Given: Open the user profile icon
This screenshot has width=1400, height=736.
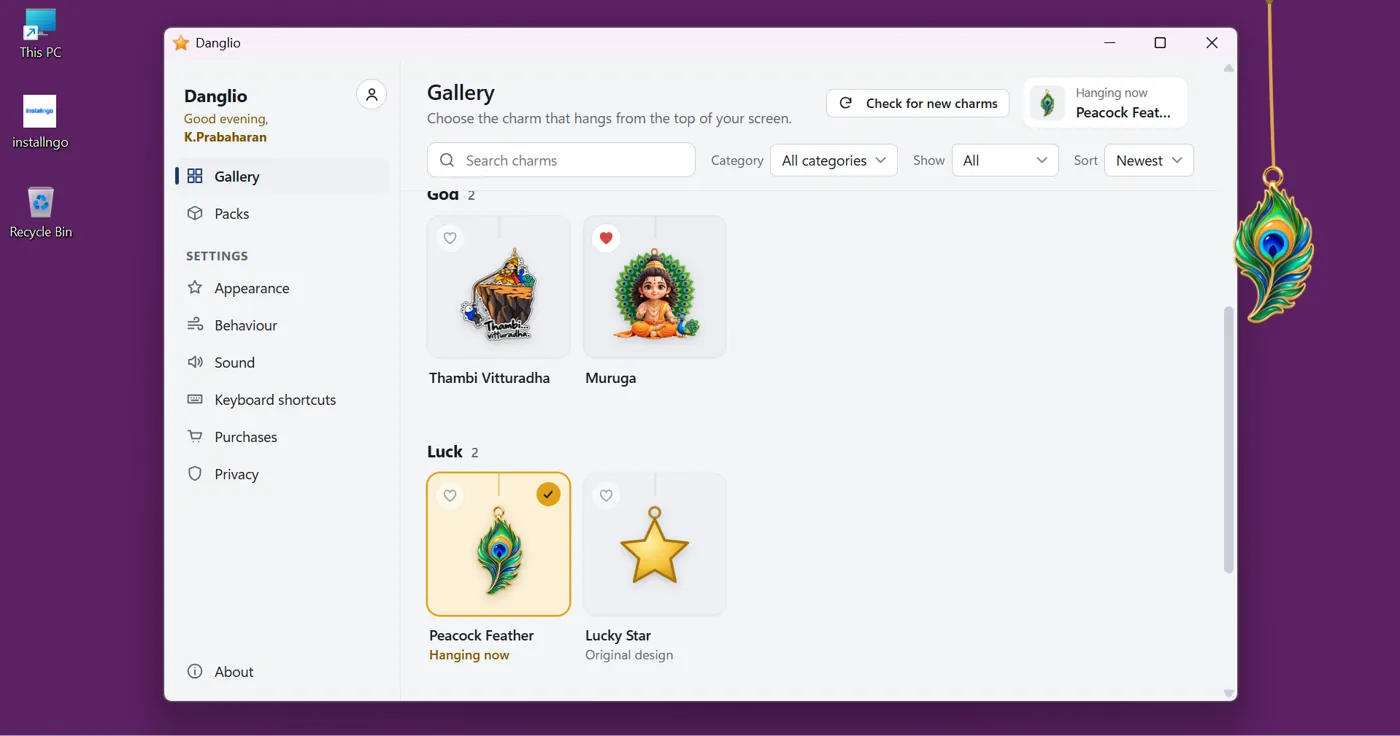Looking at the screenshot, I should [371, 95].
